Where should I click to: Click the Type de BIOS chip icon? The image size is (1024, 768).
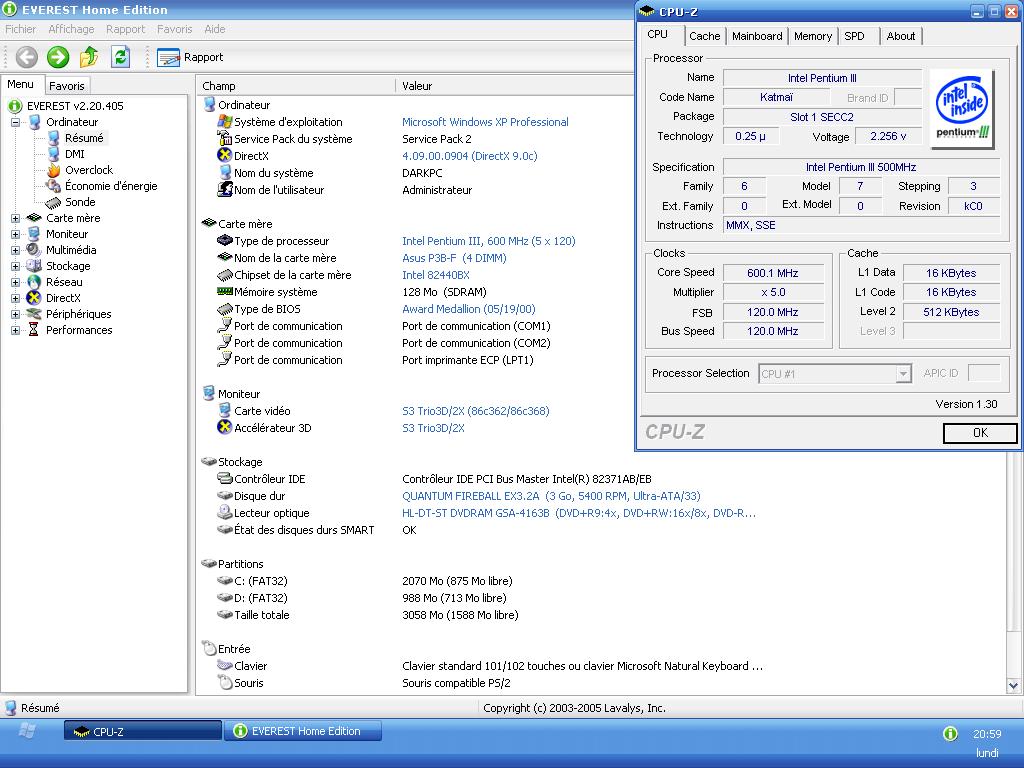tap(225, 308)
